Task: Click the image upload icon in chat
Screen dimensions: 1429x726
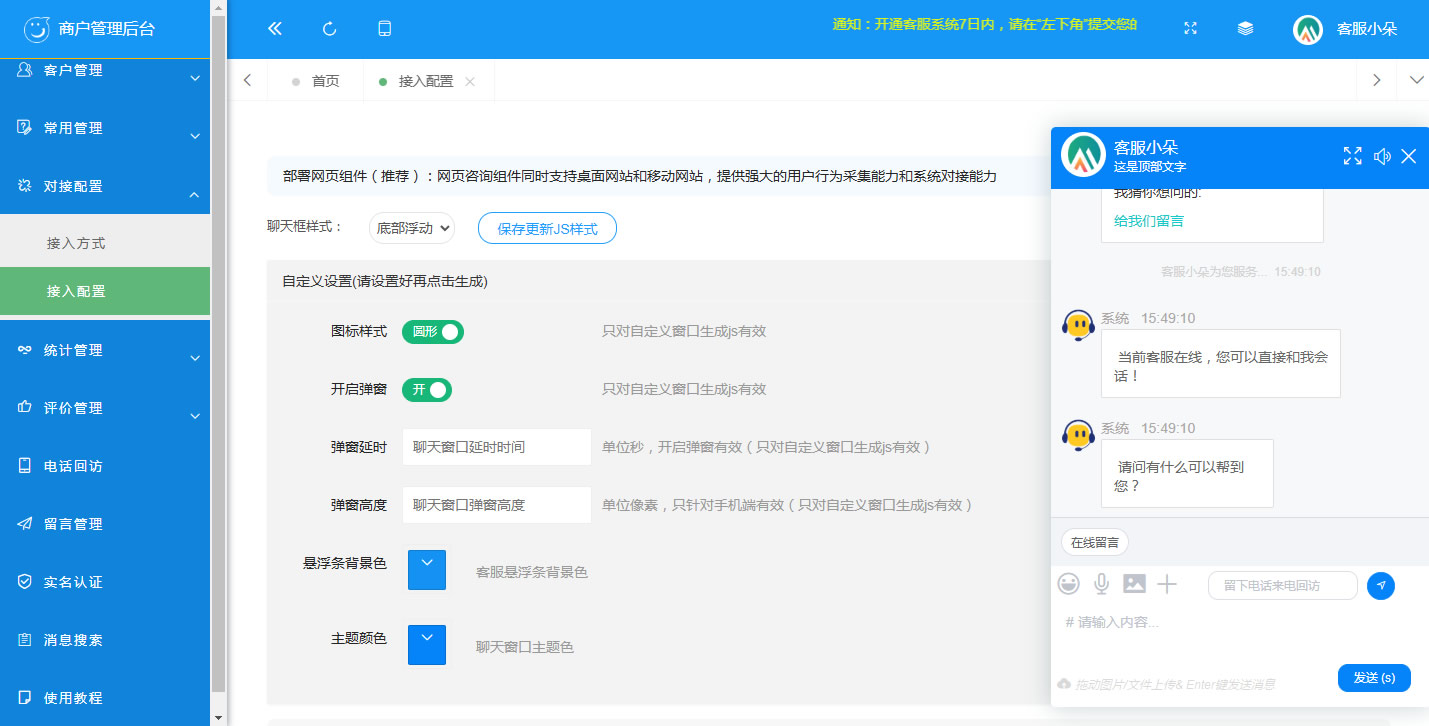Action: [1134, 584]
